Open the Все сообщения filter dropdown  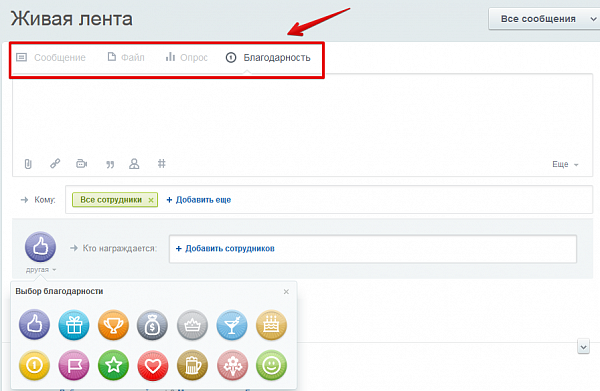point(544,19)
